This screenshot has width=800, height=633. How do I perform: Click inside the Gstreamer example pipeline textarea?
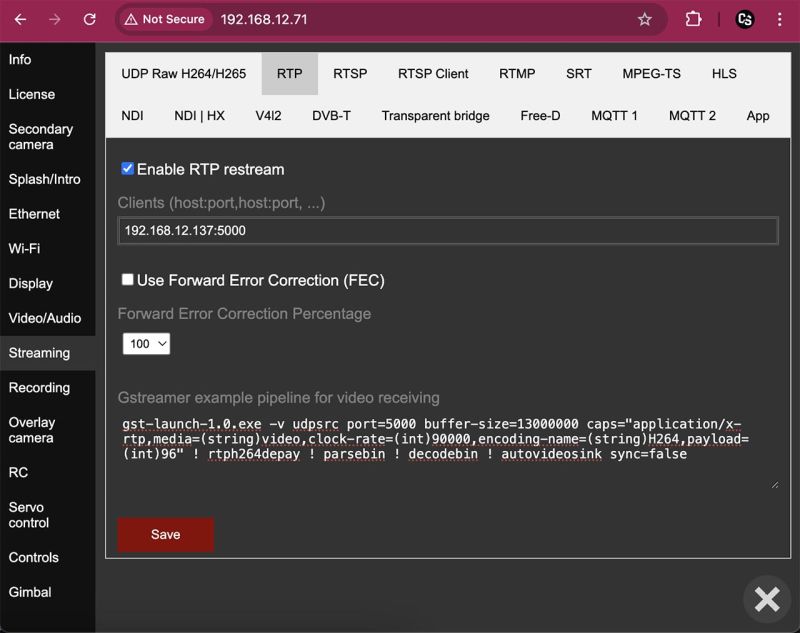(x=448, y=452)
